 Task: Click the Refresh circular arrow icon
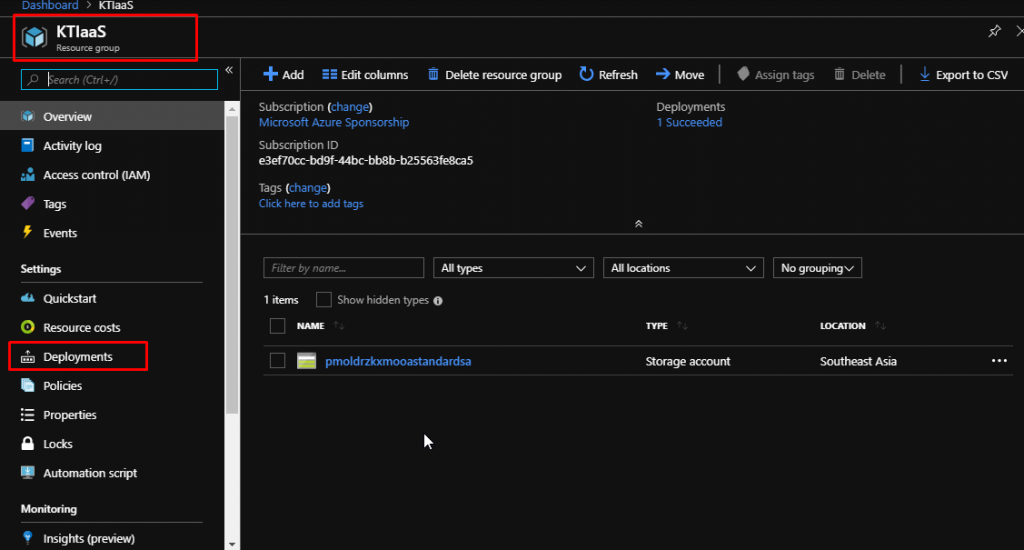point(586,74)
